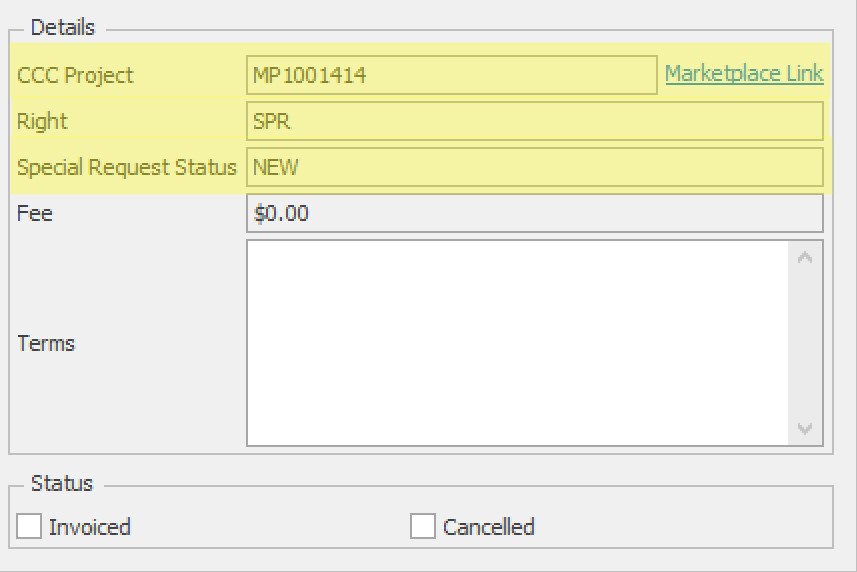Click the Terms vertical scrollbar track
The image size is (857, 572).
coord(806,342)
